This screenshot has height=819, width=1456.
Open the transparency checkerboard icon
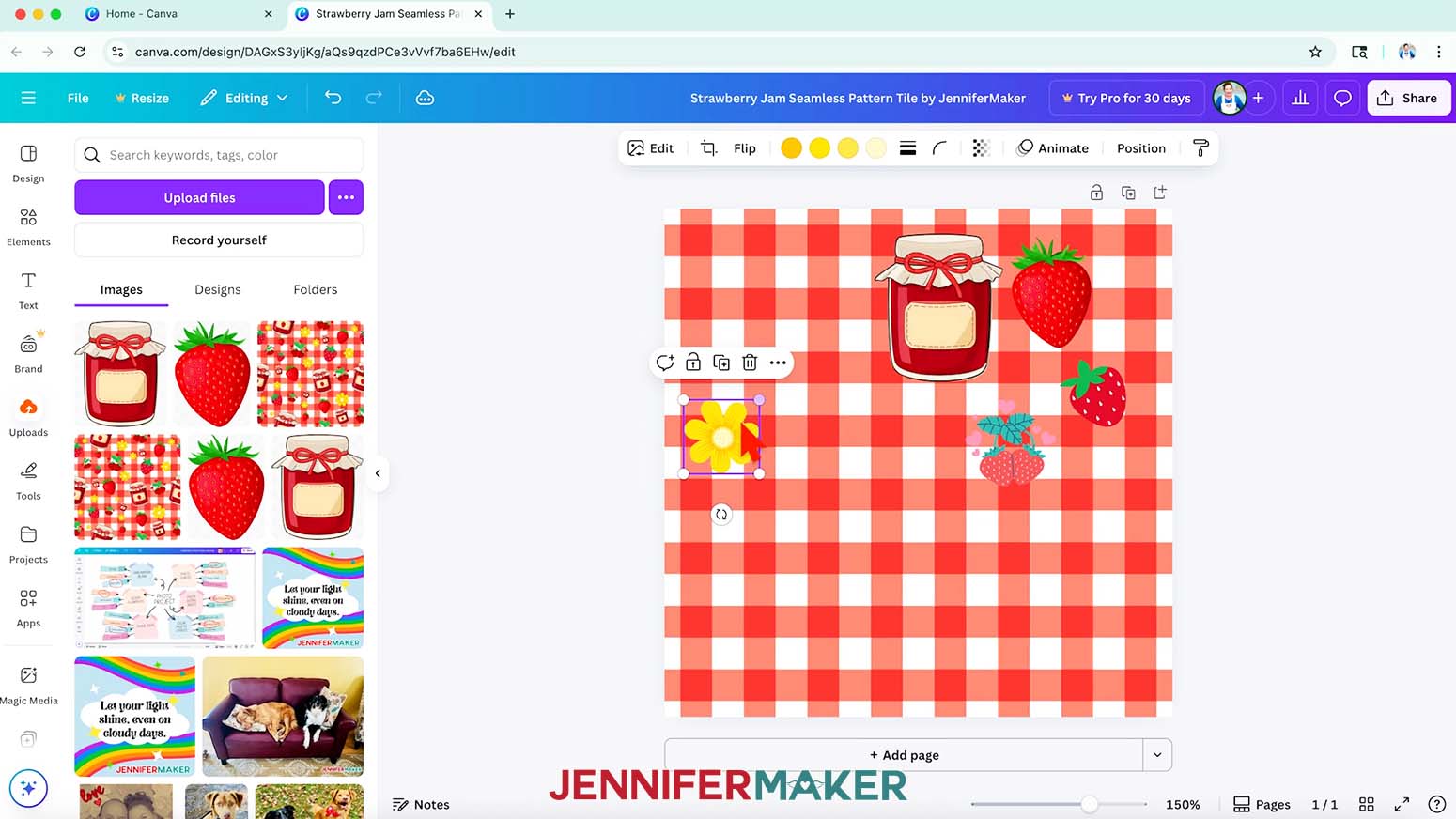[x=981, y=148]
